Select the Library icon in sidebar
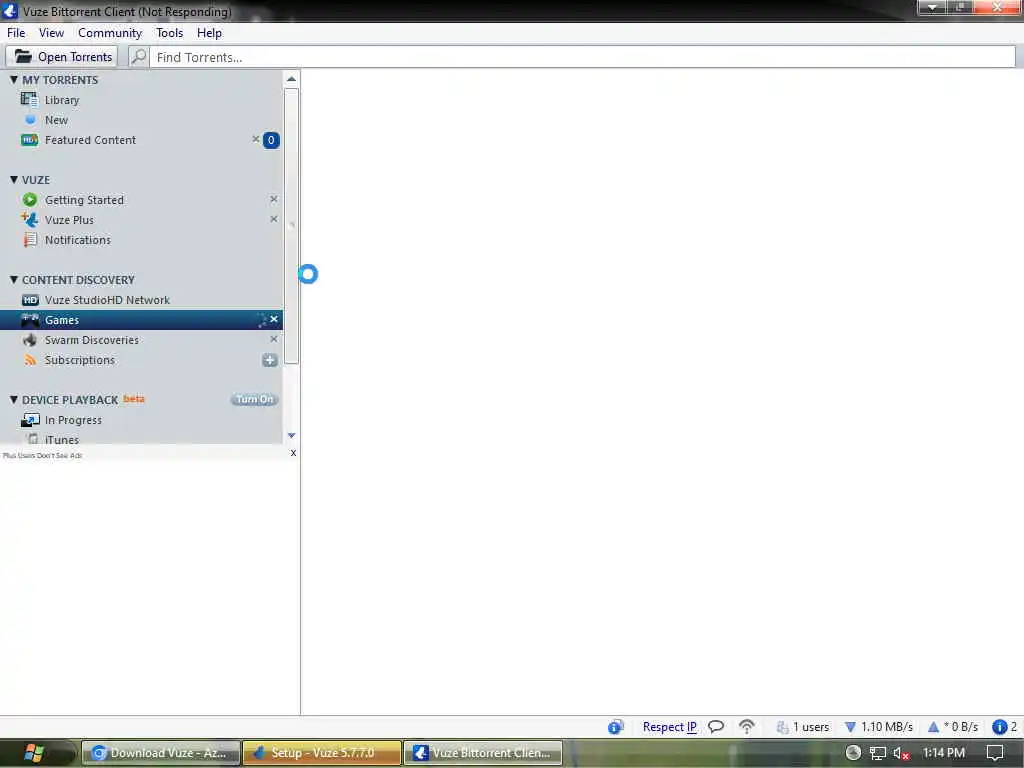Image resolution: width=1024 pixels, height=768 pixels. click(x=29, y=100)
